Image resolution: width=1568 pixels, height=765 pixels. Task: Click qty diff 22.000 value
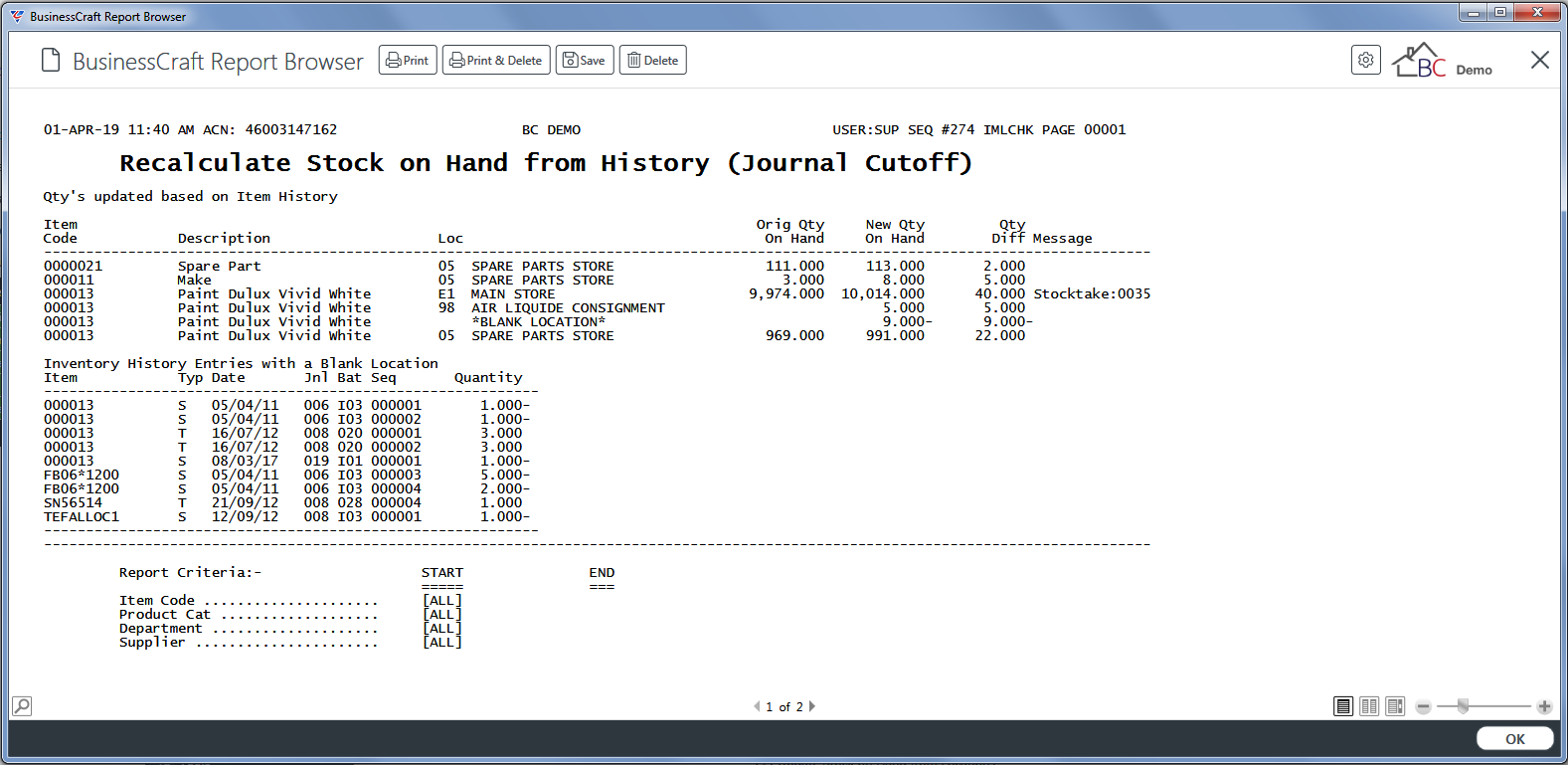click(1000, 336)
